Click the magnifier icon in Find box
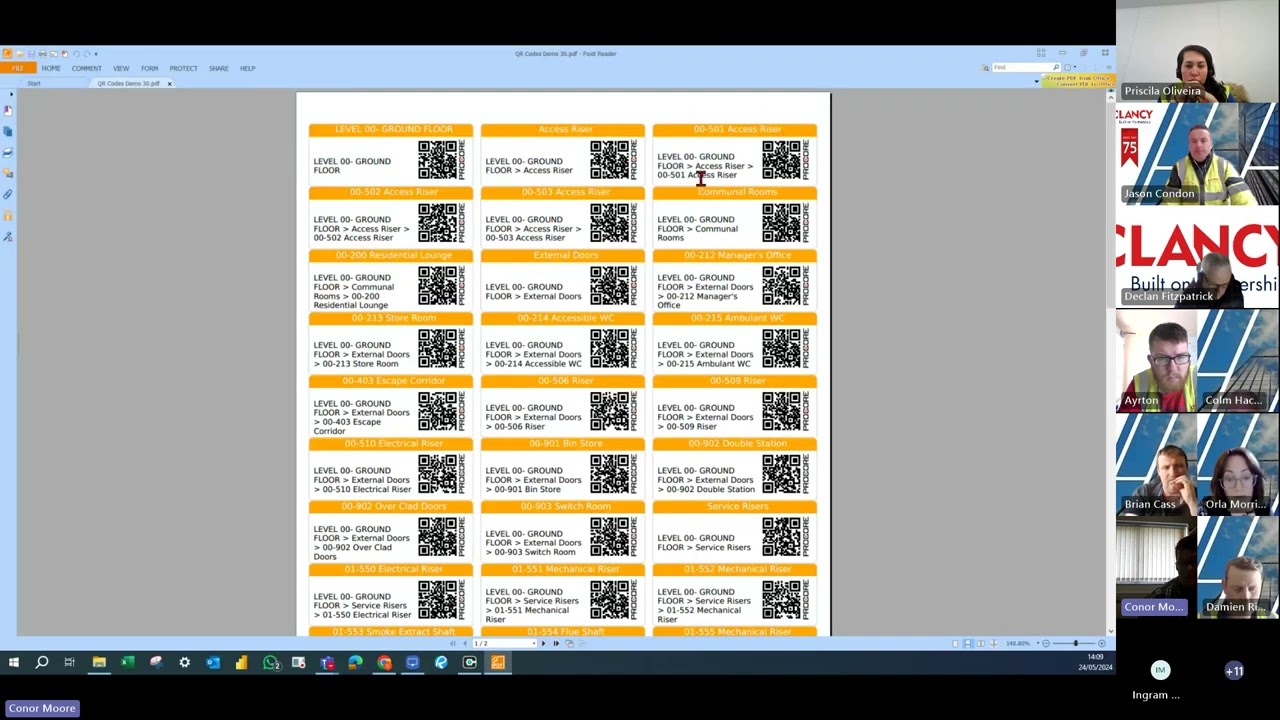 pyautogui.click(x=1056, y=67)
